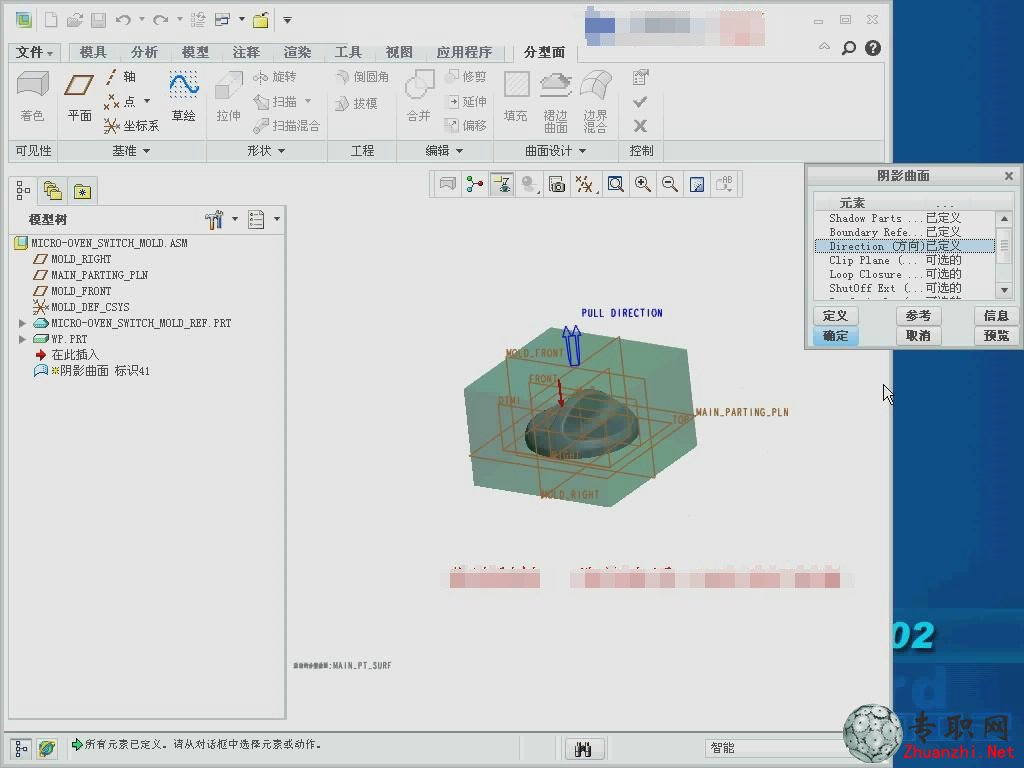
Task: Switch to the Tools (工具) tab
Action: (347, 52)
